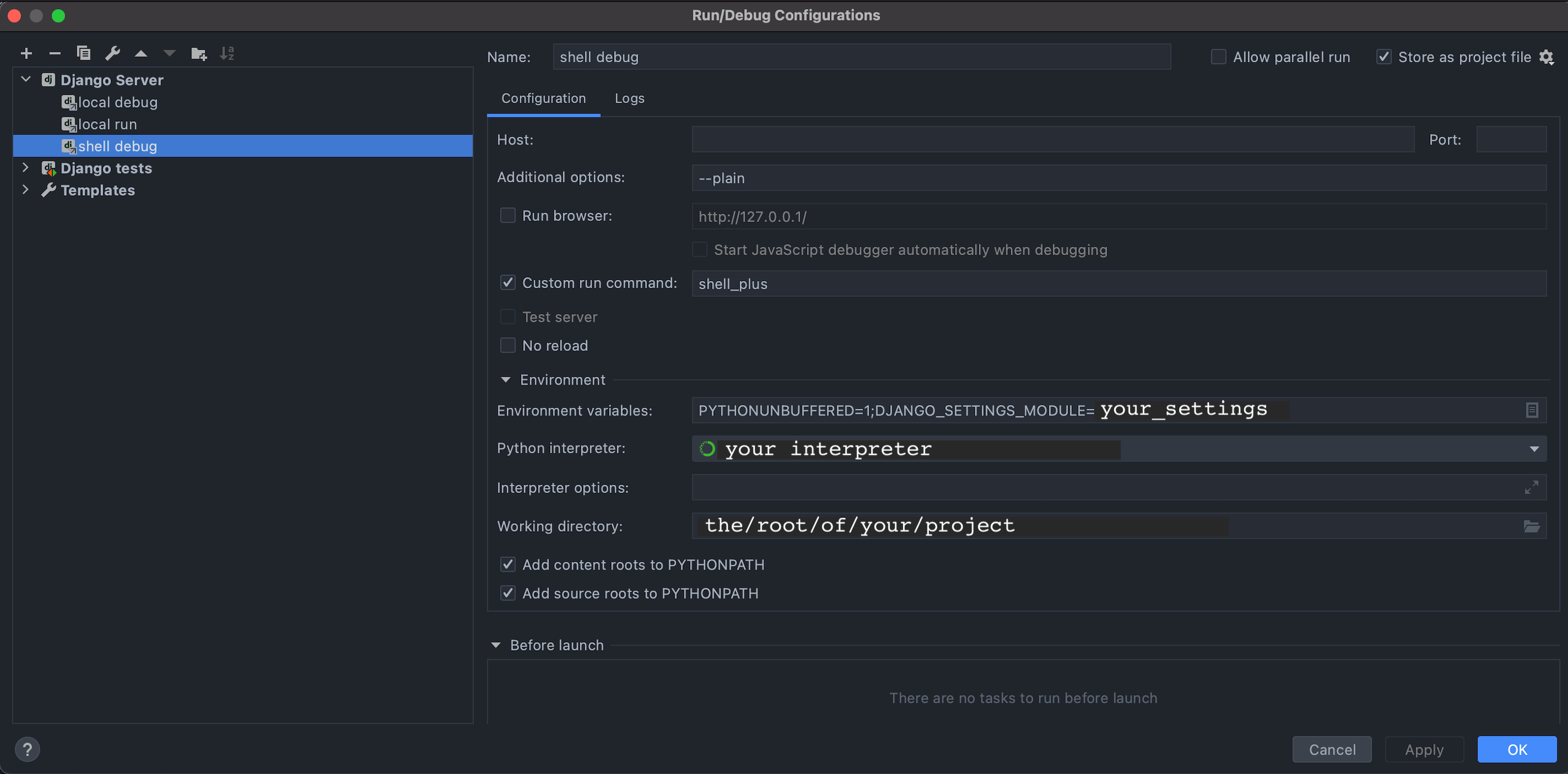This screenshot has height=774, width=1568.
Task: Remove the selected configuration
Action: pyautogui.click(x=55, y=53)
